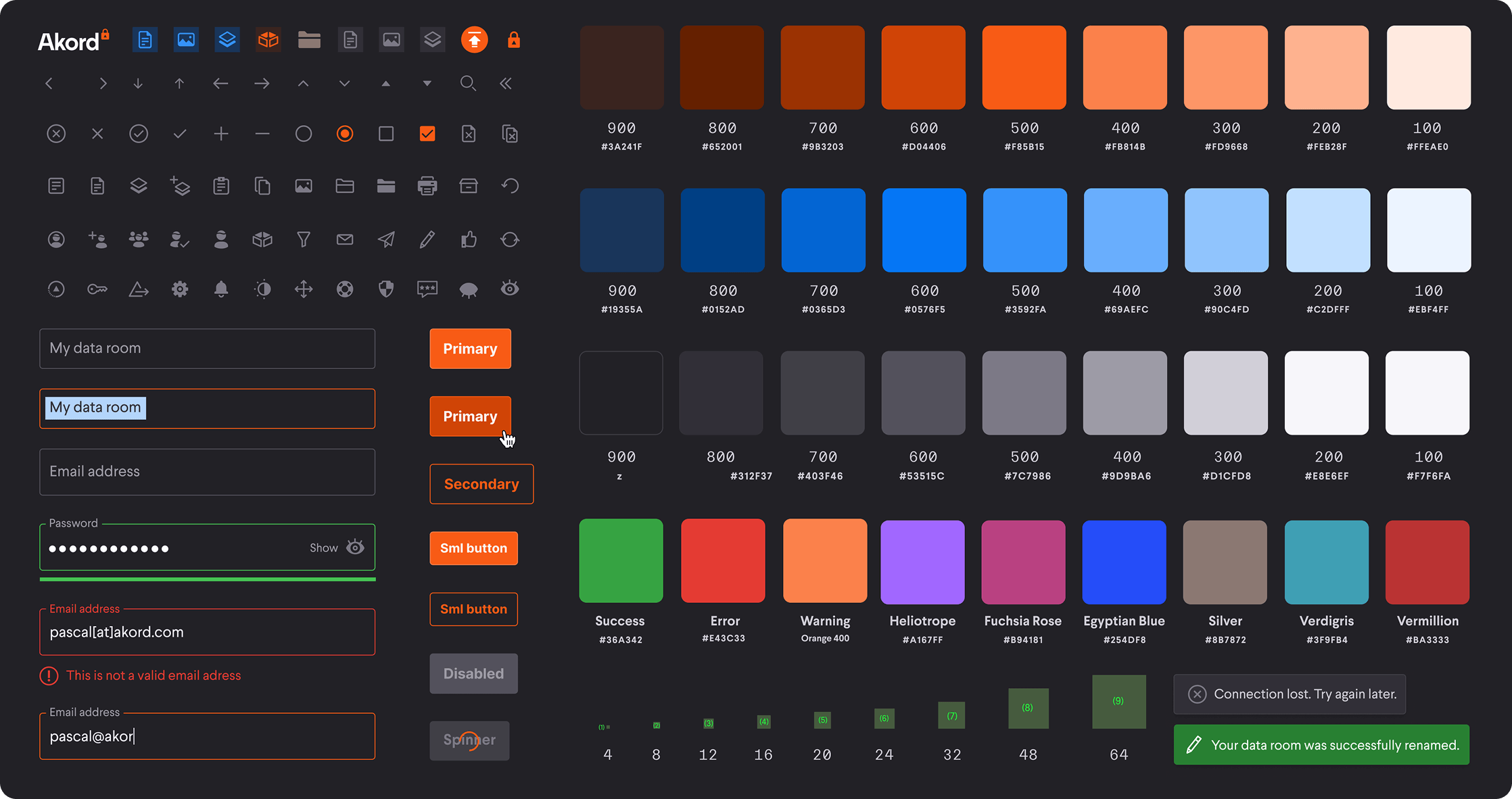The width and height of the screenshot is (1512, 799).
Task: Click the filter funnel icon
Action: click(x=304, y=239)
